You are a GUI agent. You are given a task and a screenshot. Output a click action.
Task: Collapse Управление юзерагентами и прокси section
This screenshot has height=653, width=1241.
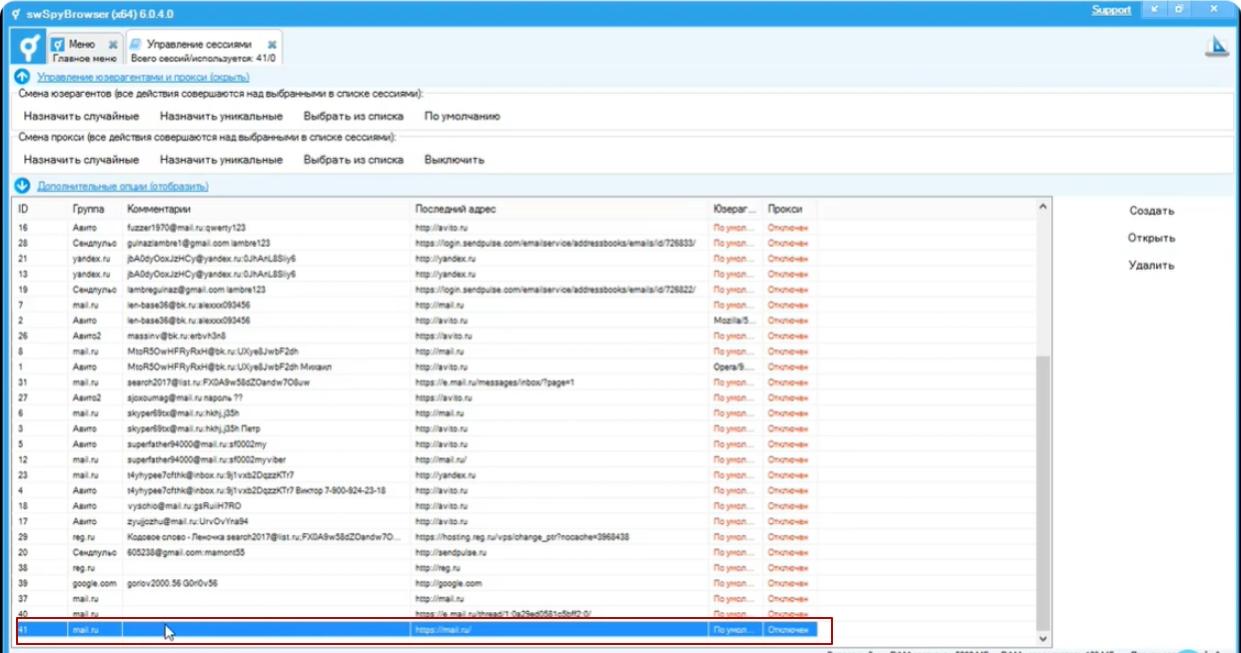coord(143,77)
